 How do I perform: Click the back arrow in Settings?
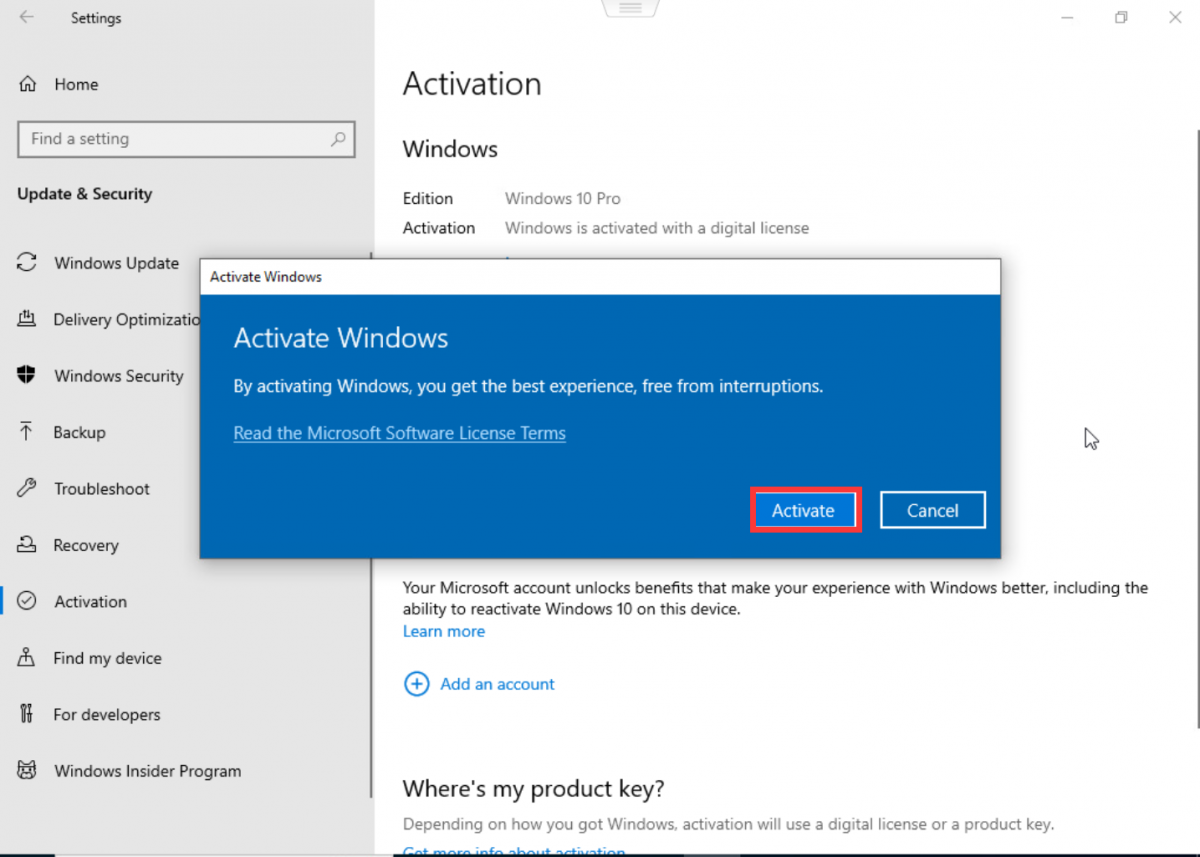[x=26, y=17]
